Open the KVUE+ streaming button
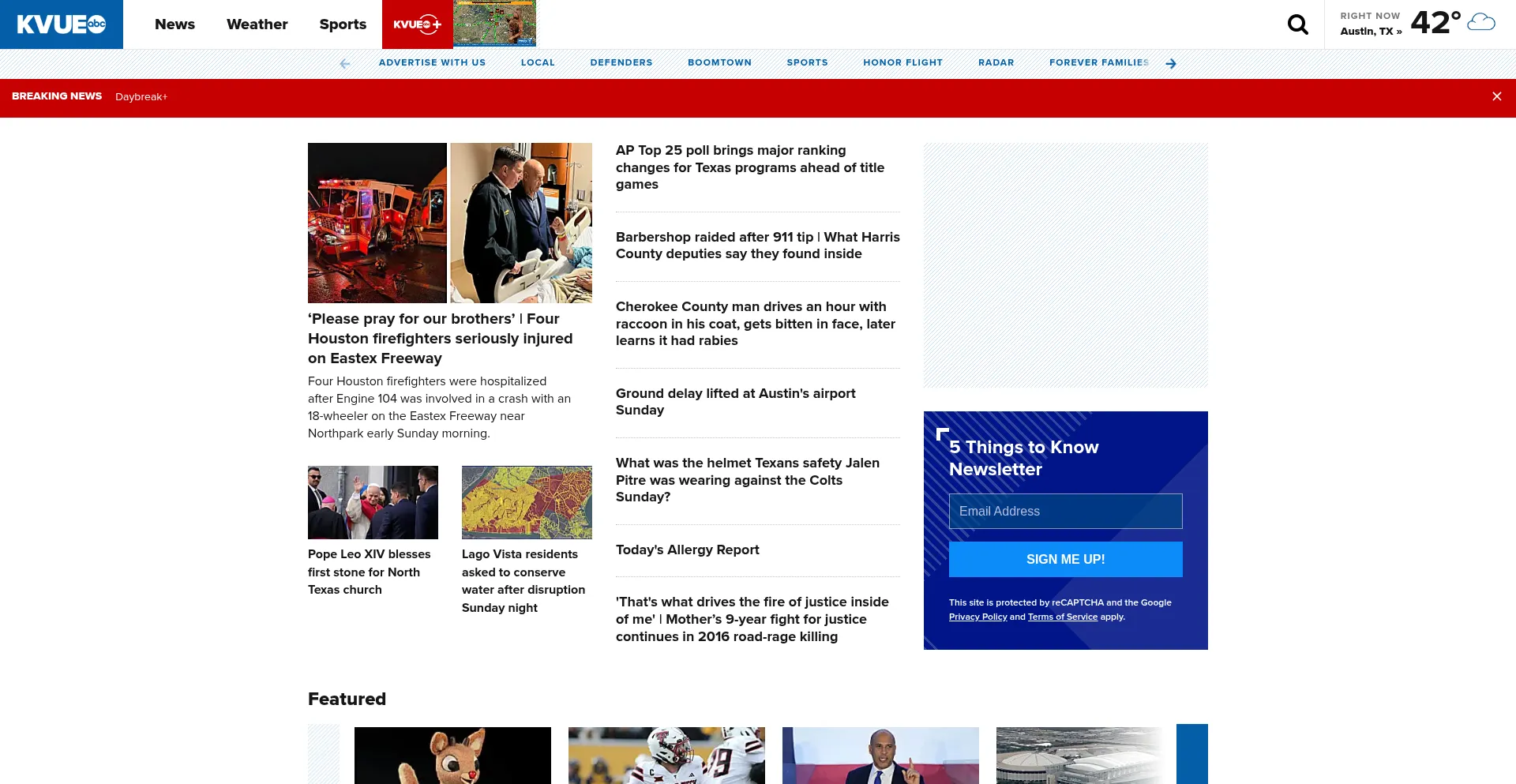Viewport: 1516px width, 784px height. (417, 24)
